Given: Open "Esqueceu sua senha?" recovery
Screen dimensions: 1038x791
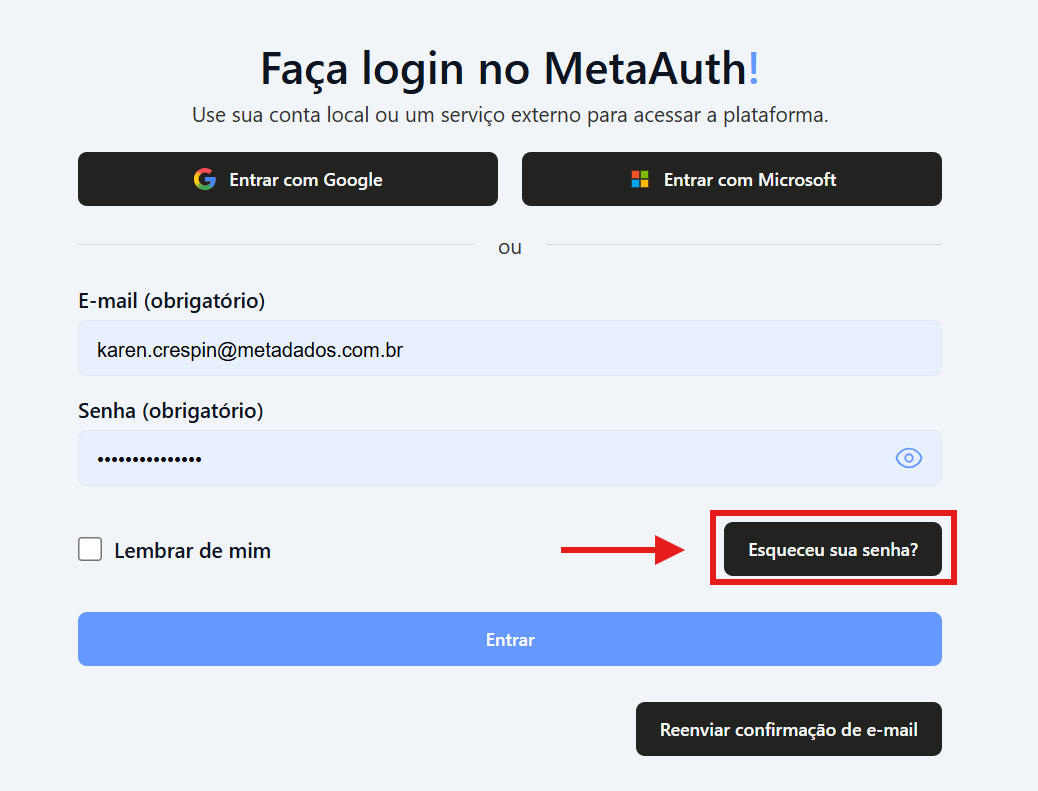Looking at the screenshot, I should click(x=833, y=549).
